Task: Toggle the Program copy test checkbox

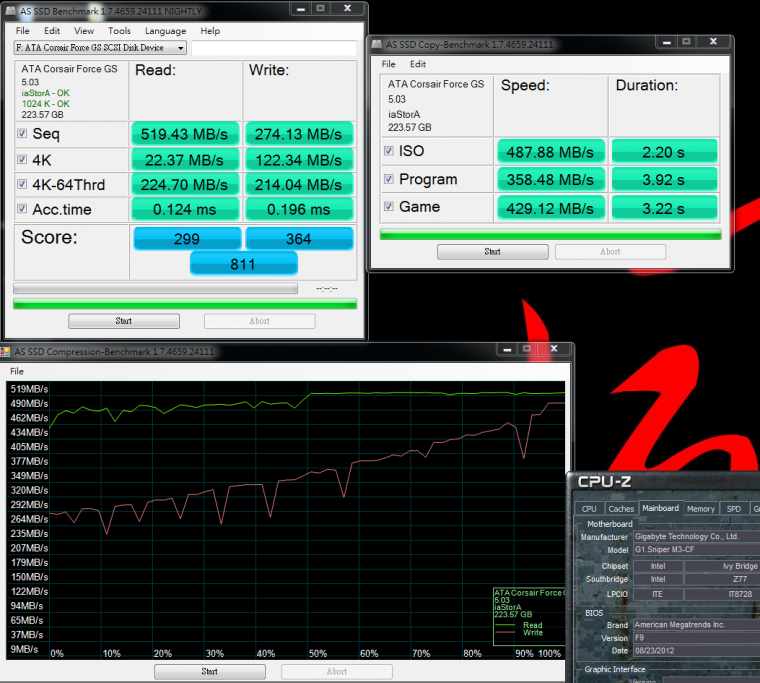Action: [x=389, y=179]
